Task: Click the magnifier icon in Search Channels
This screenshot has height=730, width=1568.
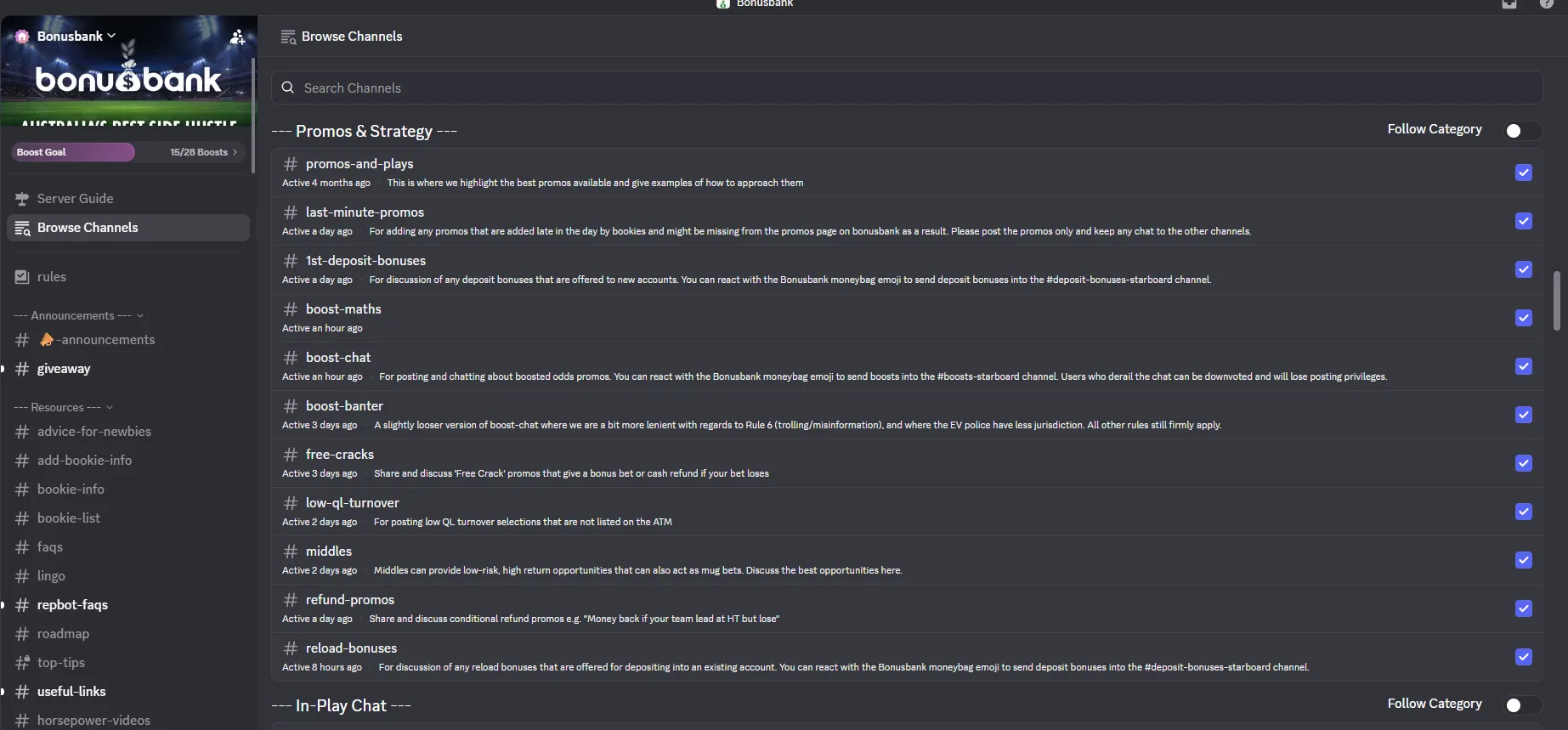Action: coord(287,88)
